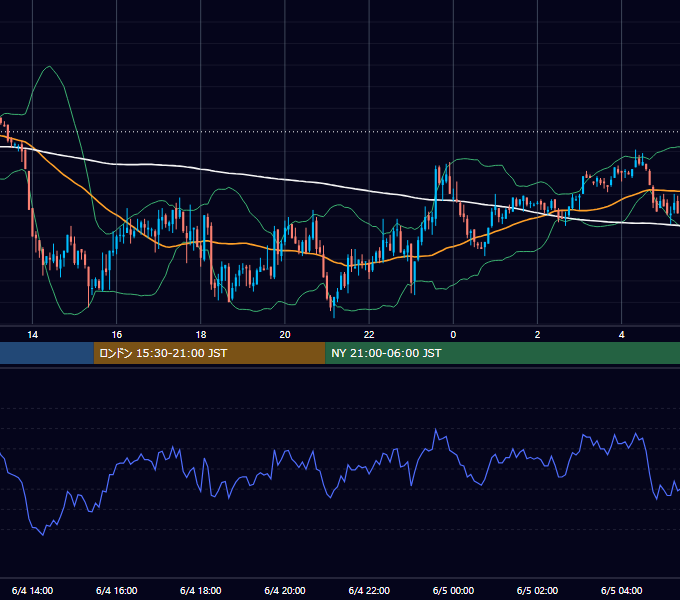
Task: Click the 6/4 22:00 label on indicator axis
Action: coord(369,590)
